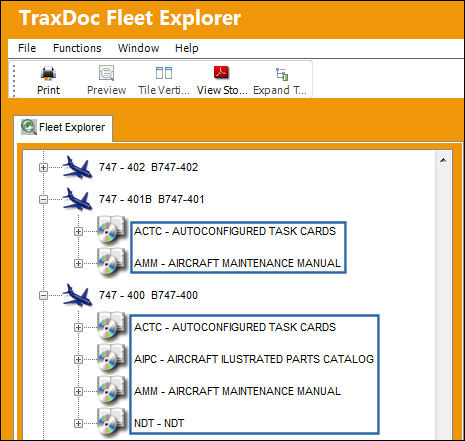Expand AIPC Aircraft Ilustrated Parts Catalog node
The image size is (465, 441).
coord(78,359)
